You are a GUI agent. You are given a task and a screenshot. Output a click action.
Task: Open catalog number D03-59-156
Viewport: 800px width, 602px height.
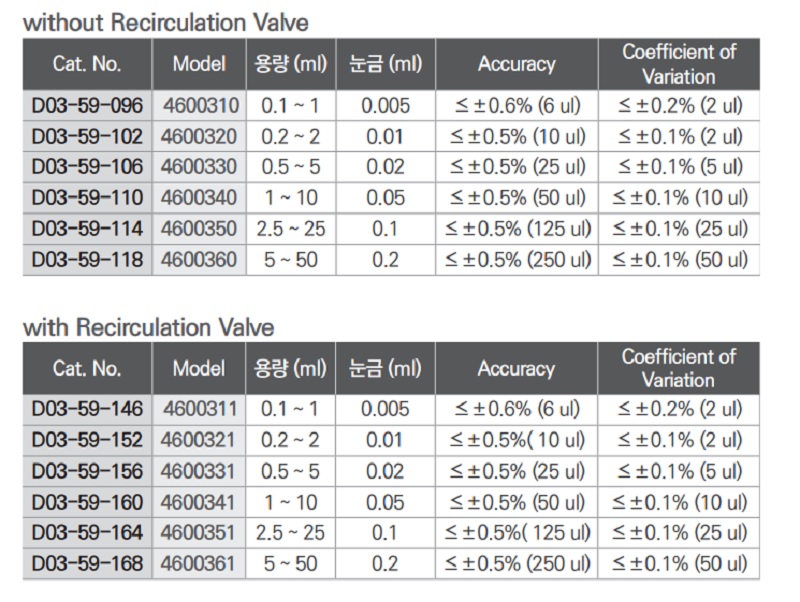click(x=88, y=471)
